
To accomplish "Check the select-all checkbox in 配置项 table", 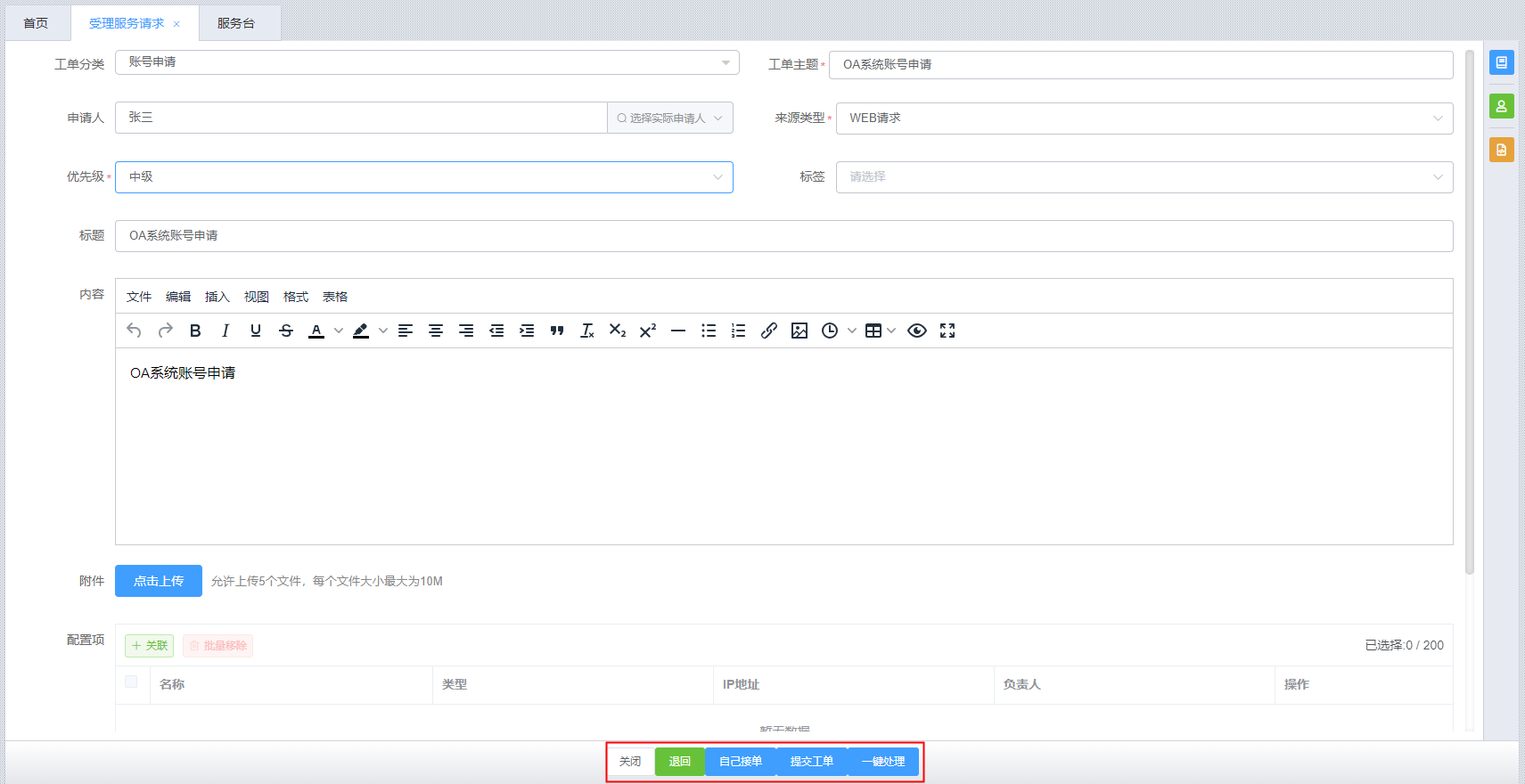I will tap(131, 682).
